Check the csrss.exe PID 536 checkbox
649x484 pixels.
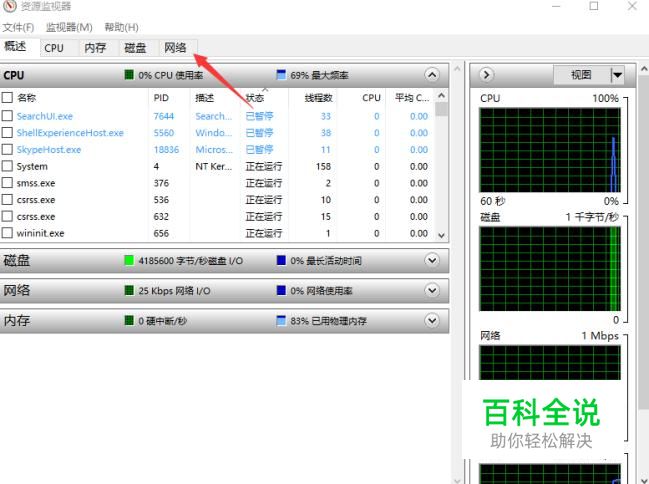[7, 200]
